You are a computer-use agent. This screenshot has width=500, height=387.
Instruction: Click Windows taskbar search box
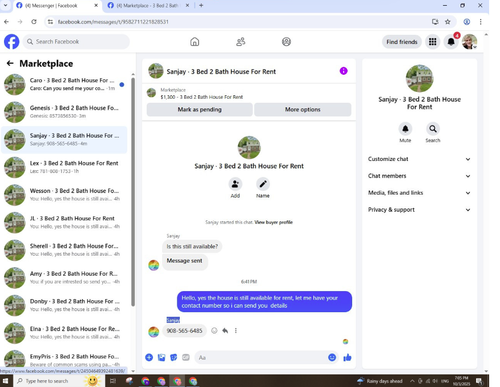[58, 381]
